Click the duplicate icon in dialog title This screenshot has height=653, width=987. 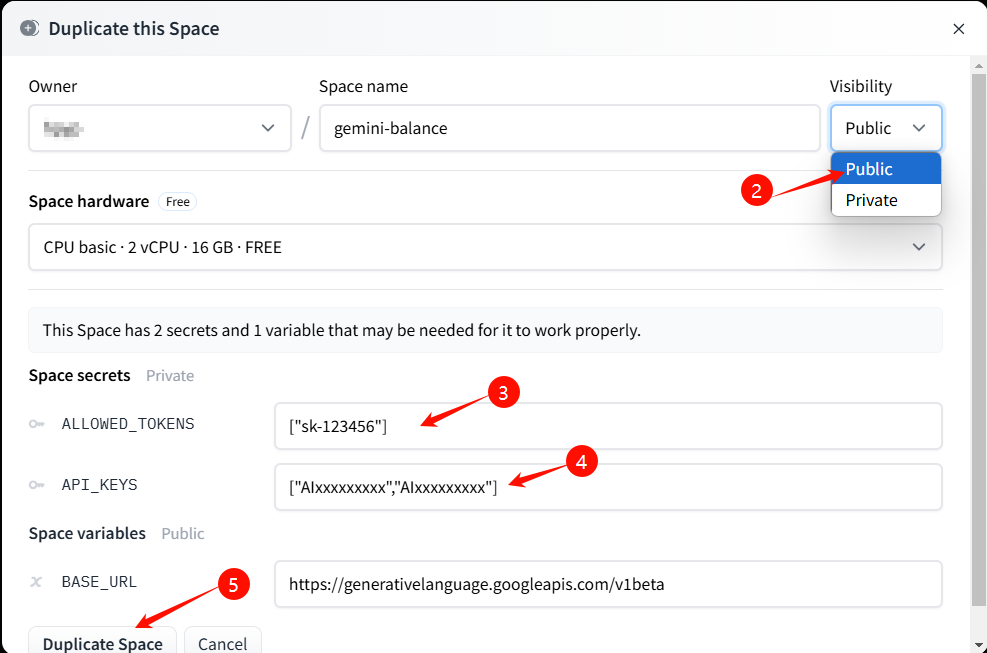[30, 28]
